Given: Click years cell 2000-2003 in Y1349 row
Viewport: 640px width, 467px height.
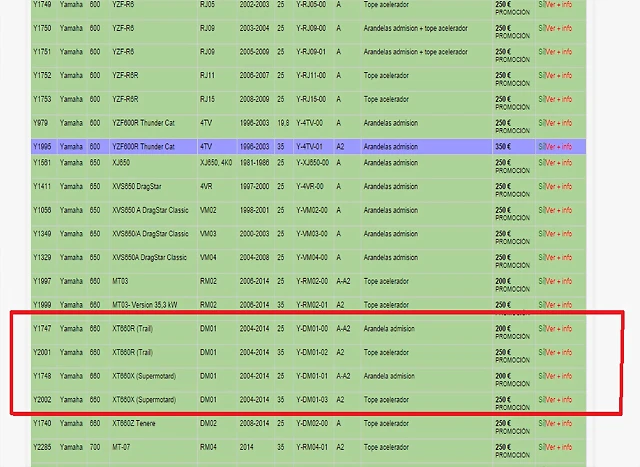Looking at the screenshot, I should coord(254,234).
